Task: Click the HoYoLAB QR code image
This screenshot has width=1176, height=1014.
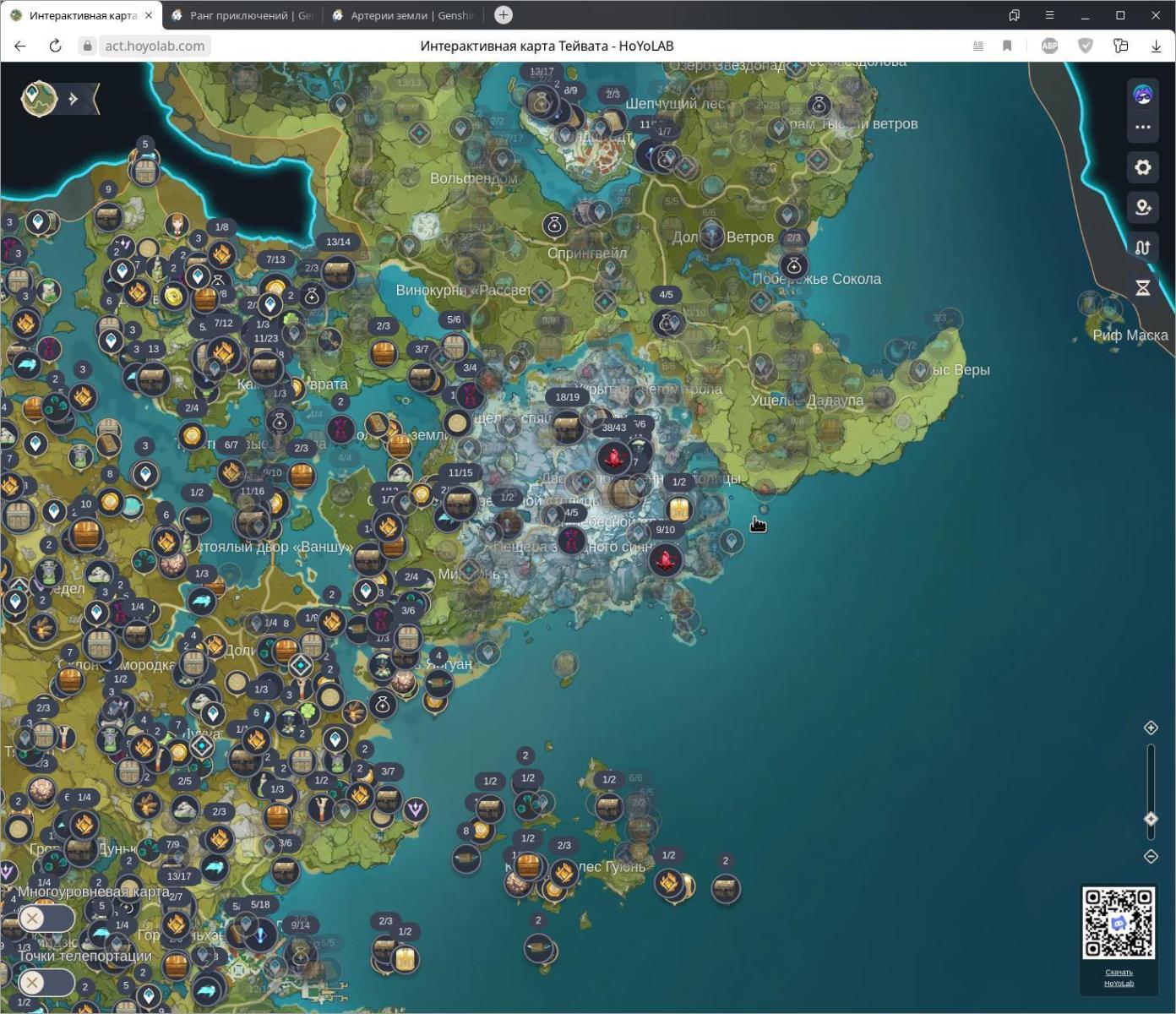Action: click(1119, 923)
